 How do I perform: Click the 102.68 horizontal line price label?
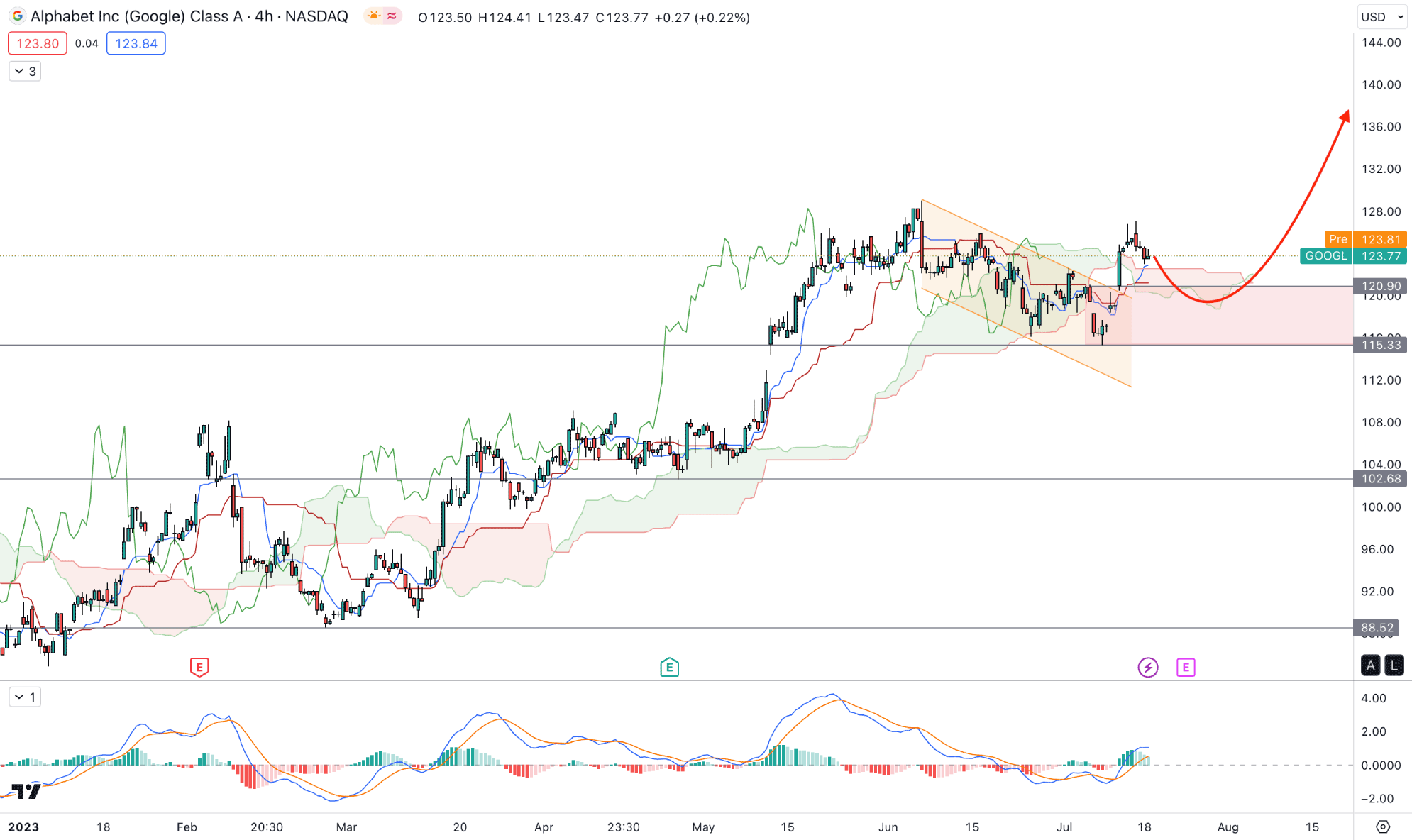[1381, 479]
